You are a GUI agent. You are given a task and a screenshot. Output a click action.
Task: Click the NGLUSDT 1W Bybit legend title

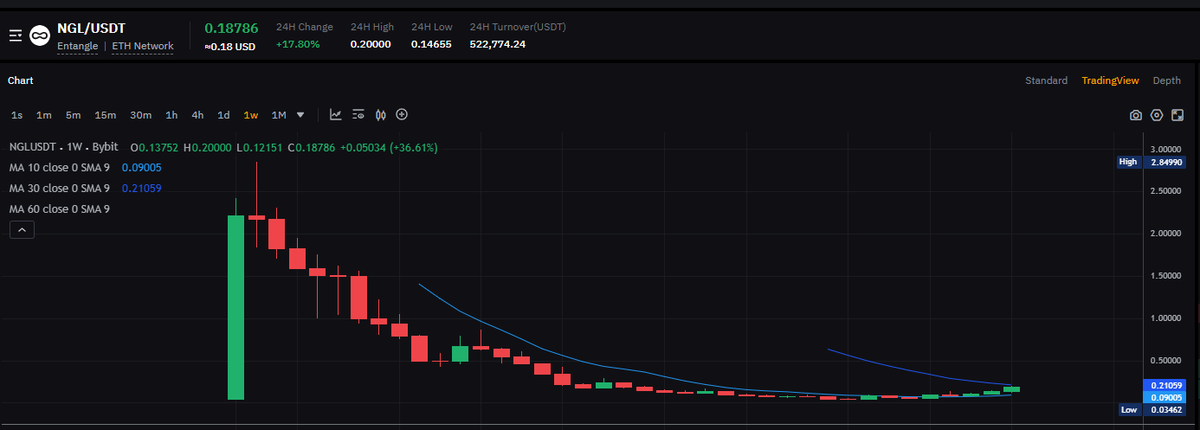pos(64,147)
